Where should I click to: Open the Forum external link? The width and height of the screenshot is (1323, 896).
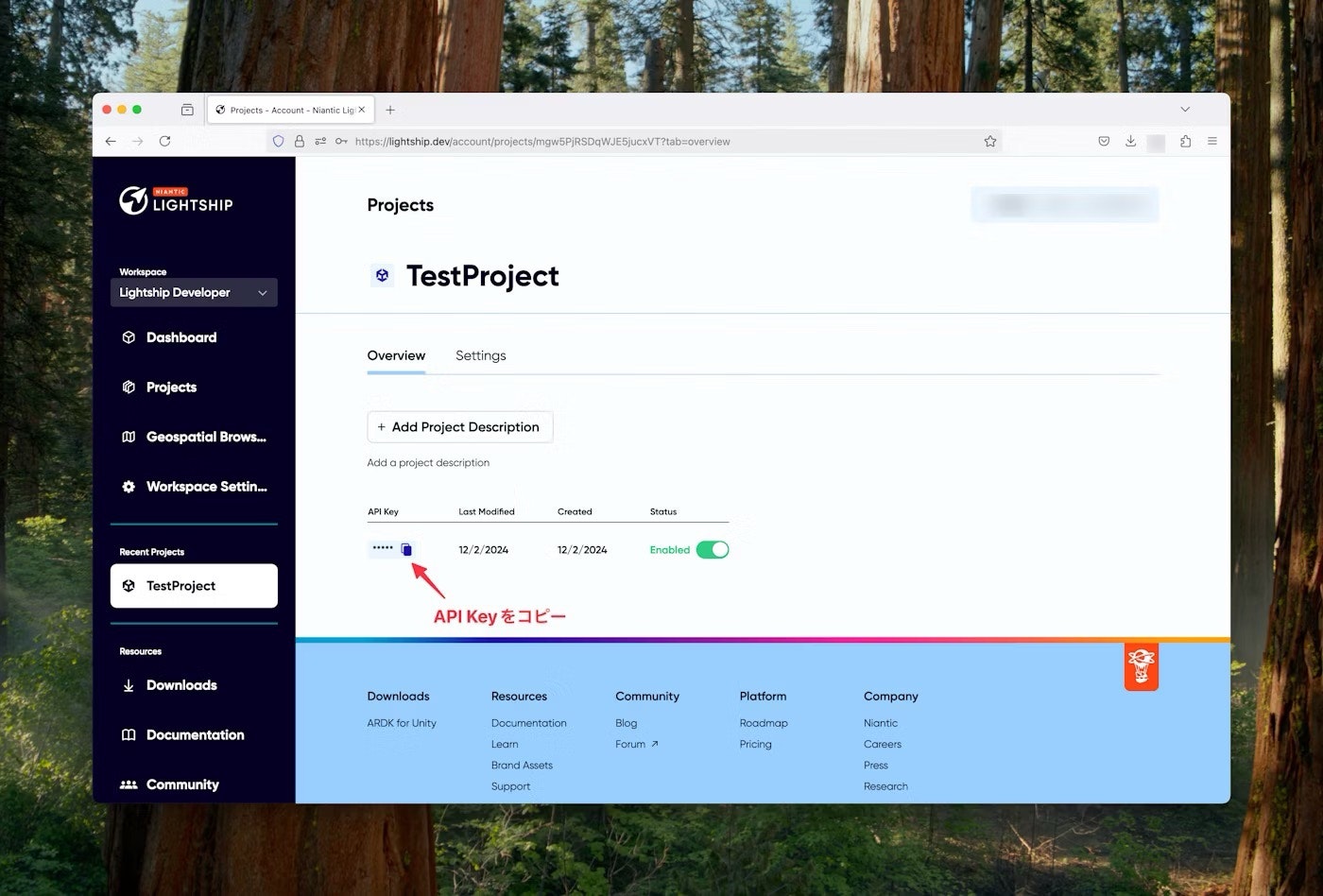click(636, 744)
